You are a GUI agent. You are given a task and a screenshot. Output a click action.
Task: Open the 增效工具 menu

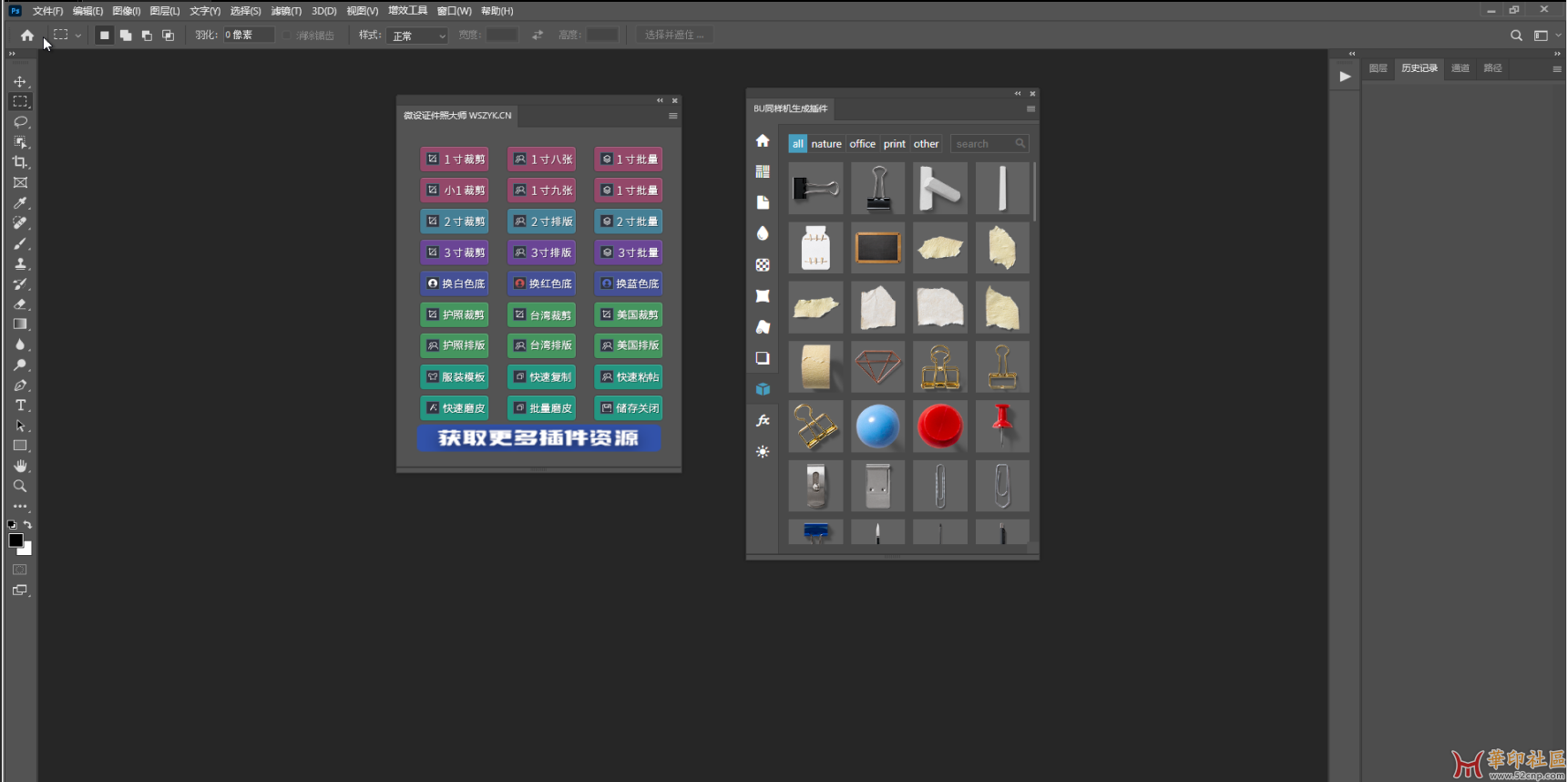407,11
